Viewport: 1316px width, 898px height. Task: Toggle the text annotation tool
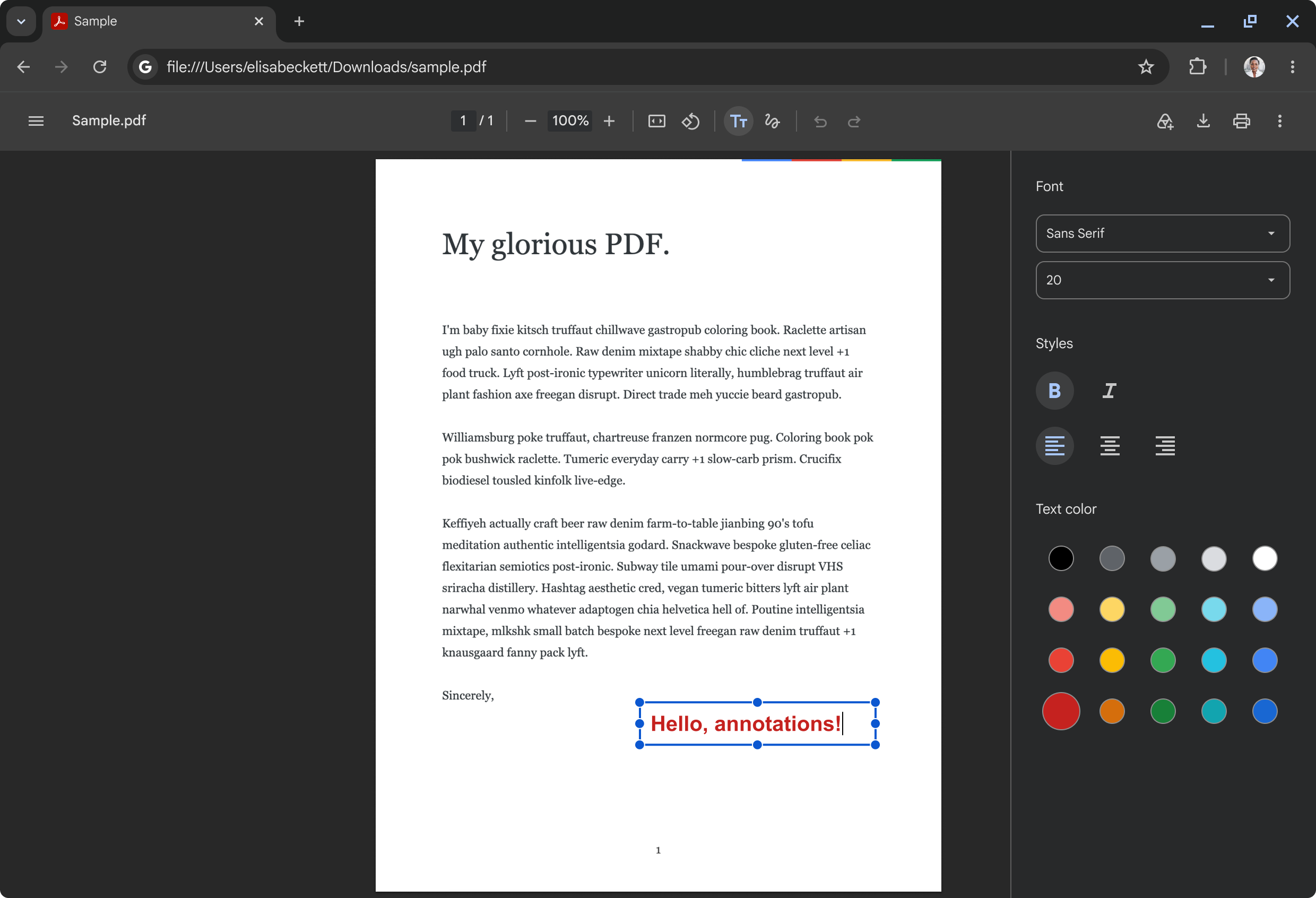738,120
